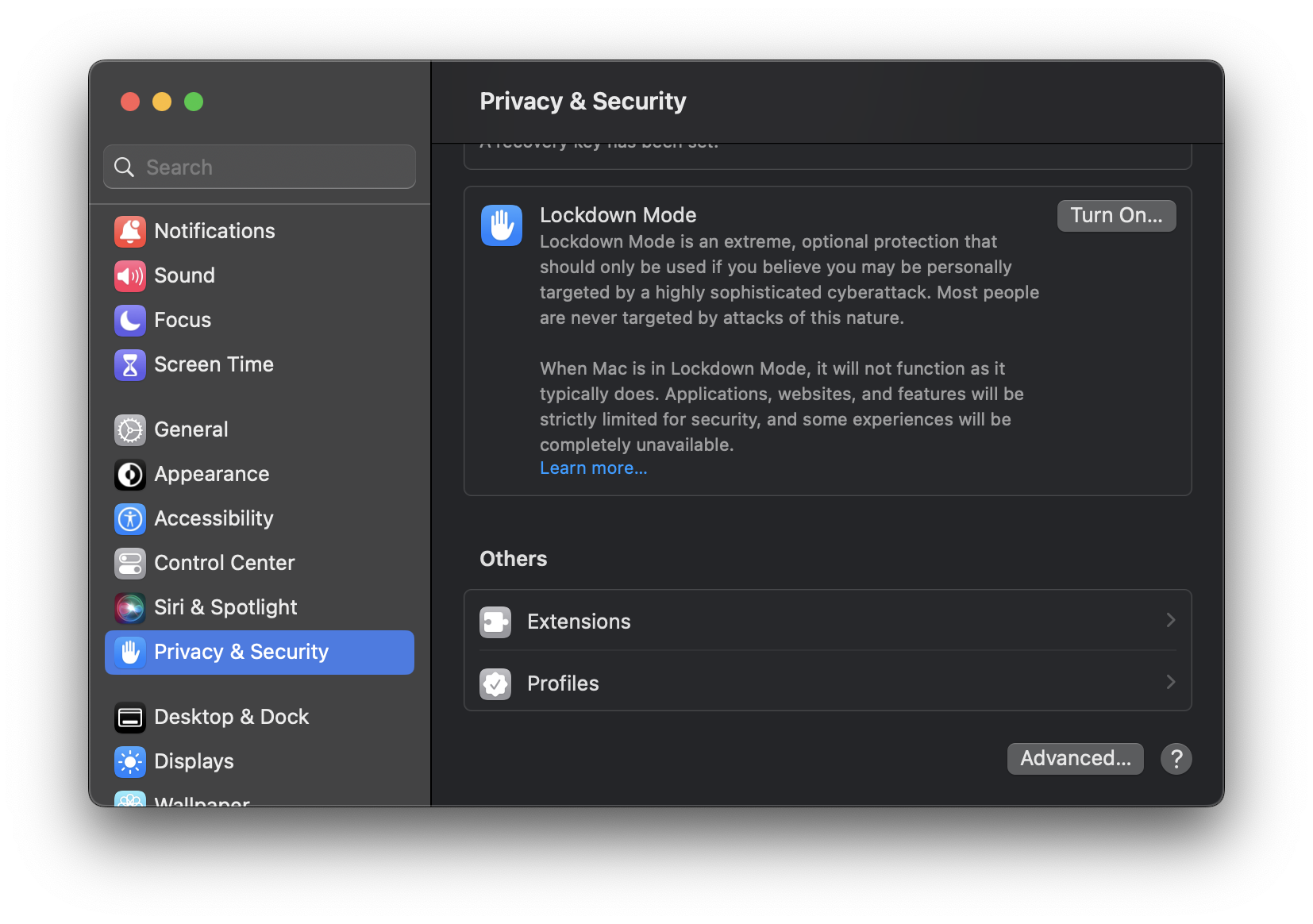Click the General gear icon
This screenshot has width=1313, height=924.
130,429
